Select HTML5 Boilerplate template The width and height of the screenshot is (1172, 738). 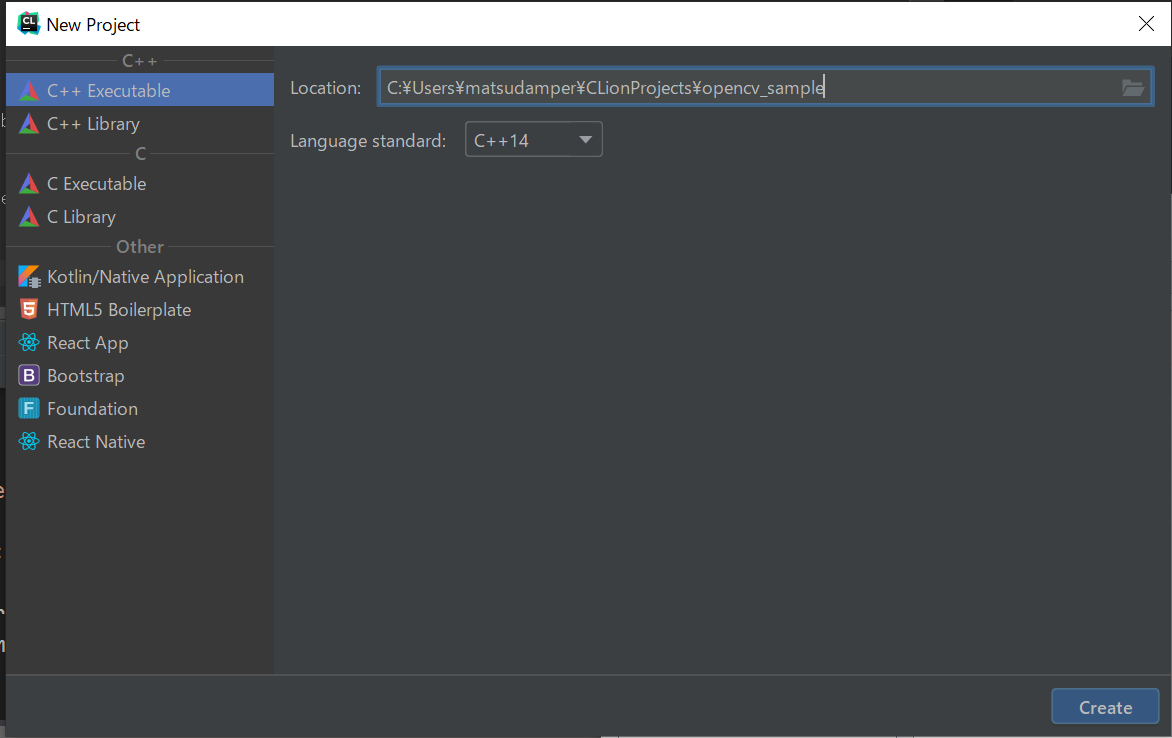coord(140,310)
